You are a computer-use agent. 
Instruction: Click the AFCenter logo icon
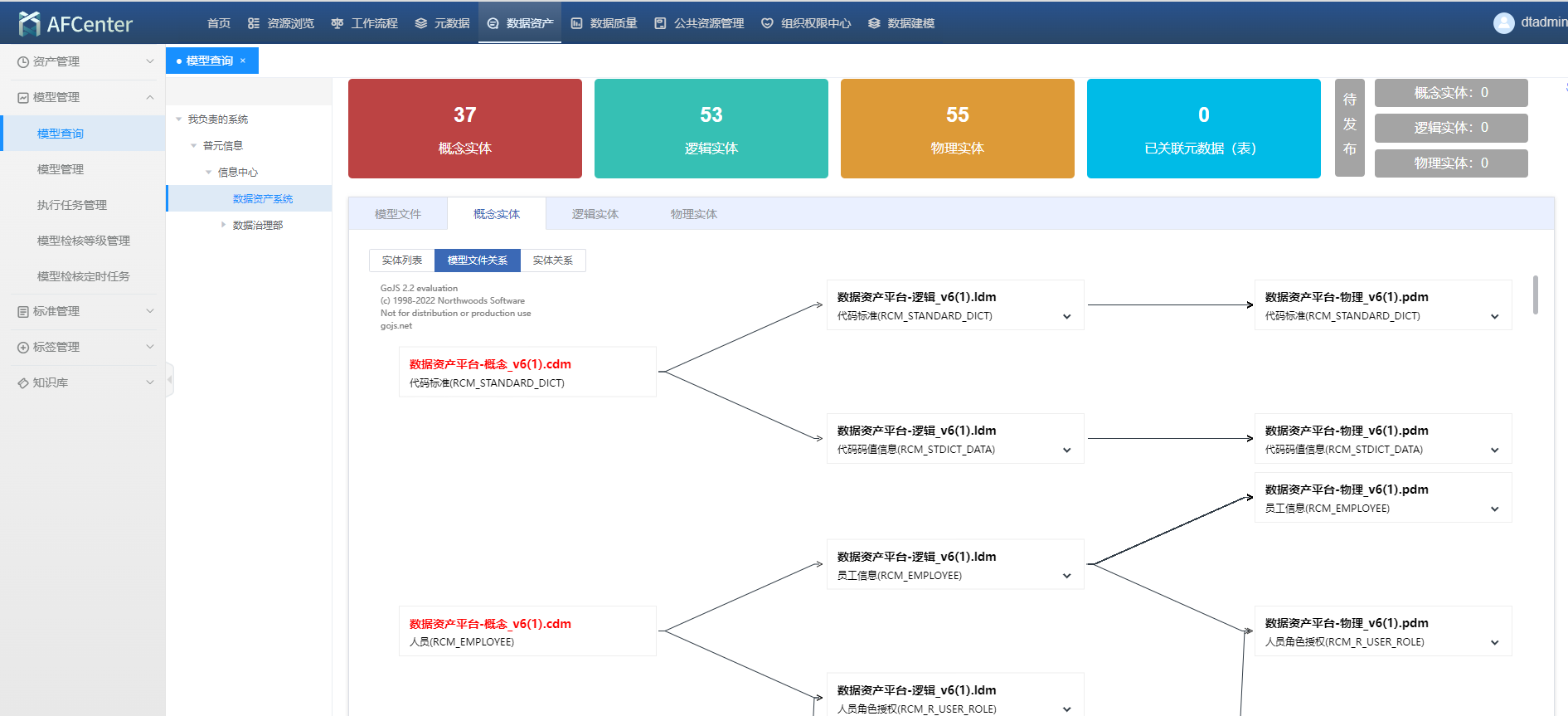pos(29,23)
